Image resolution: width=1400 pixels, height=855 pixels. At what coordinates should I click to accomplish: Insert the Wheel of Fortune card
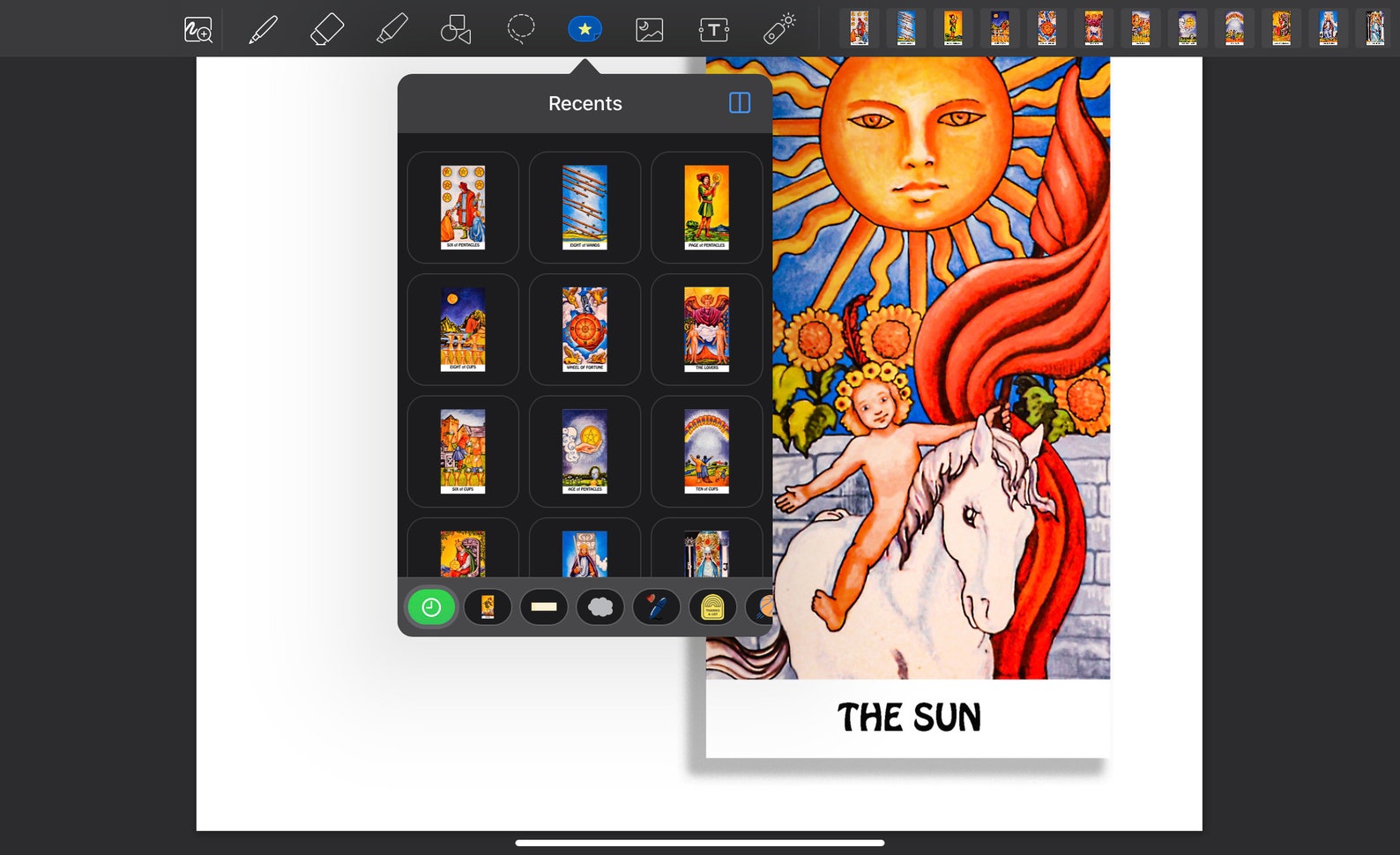click(x=585, y=329)
